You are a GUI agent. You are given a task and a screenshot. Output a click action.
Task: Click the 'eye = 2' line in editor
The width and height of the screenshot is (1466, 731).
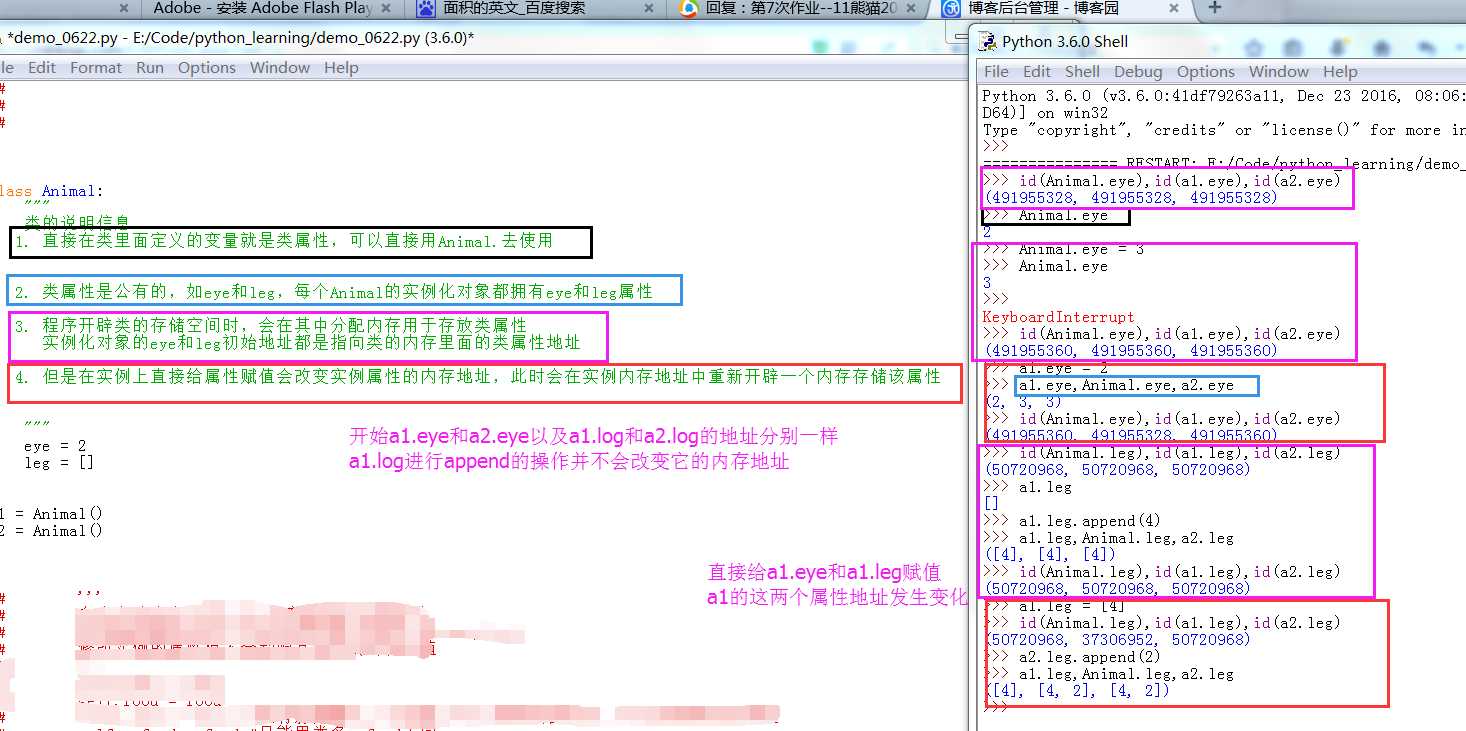click(55, 446)
